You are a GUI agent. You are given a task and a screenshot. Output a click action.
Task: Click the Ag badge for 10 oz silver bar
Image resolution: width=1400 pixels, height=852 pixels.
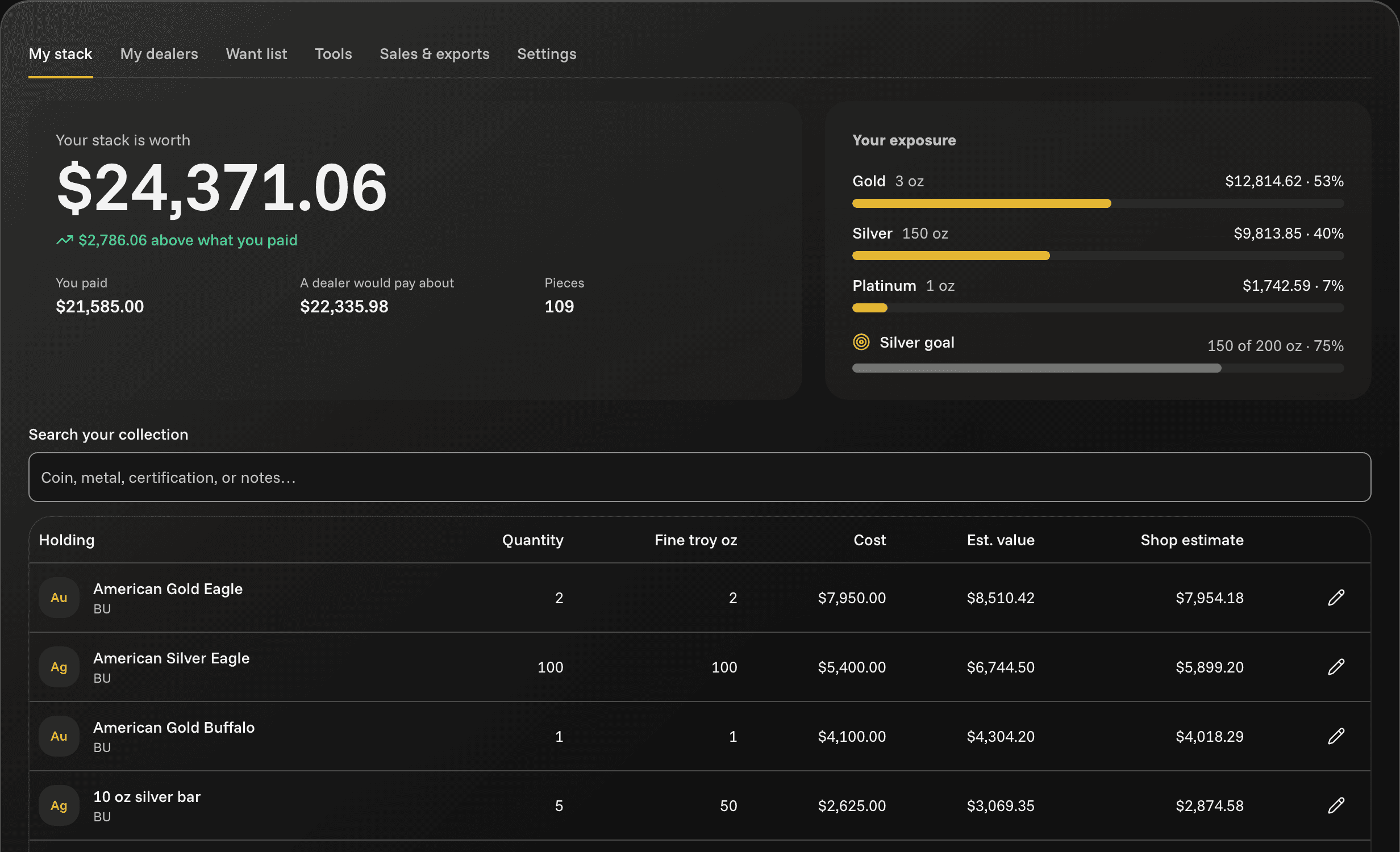click(59, 805)
